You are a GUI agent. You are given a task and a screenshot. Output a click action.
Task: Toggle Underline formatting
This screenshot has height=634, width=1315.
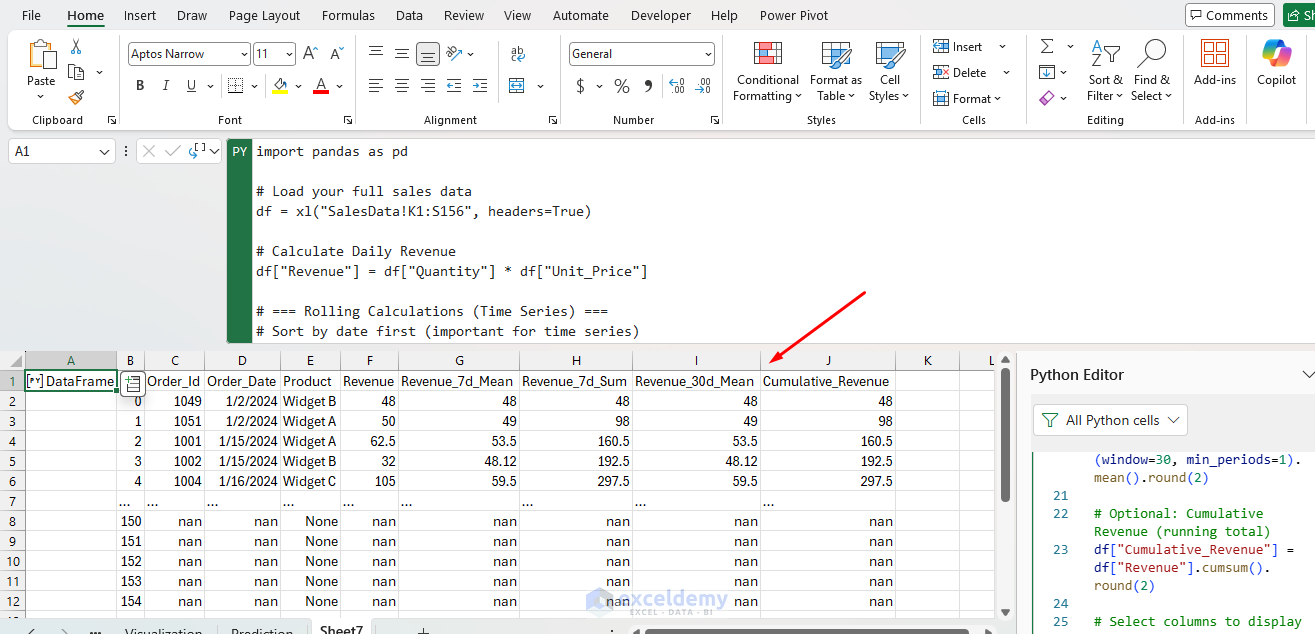pyautogui.click(x=191, y=86)
